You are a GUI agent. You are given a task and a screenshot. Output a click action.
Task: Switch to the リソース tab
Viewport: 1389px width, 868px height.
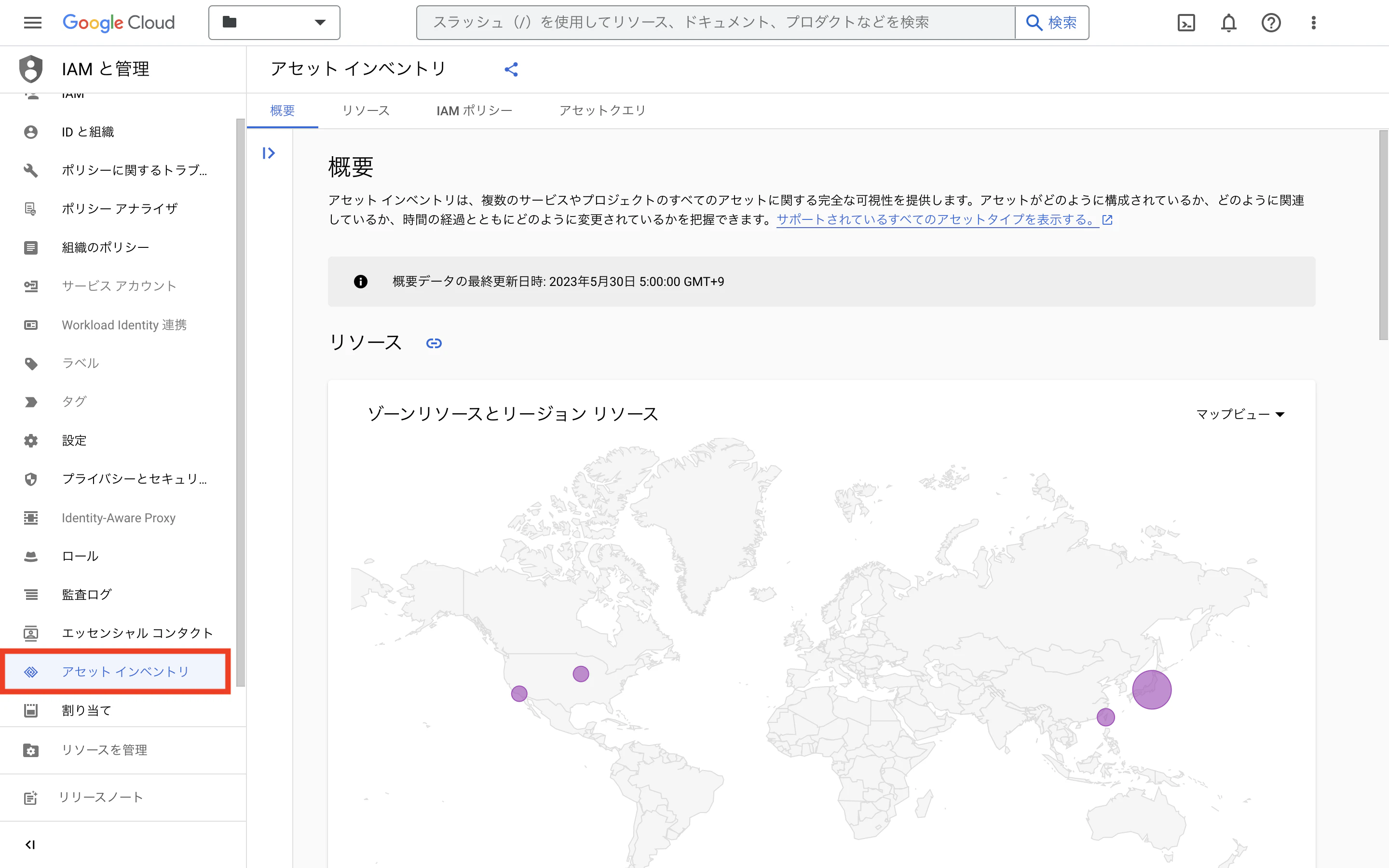[x=366, y=110]
